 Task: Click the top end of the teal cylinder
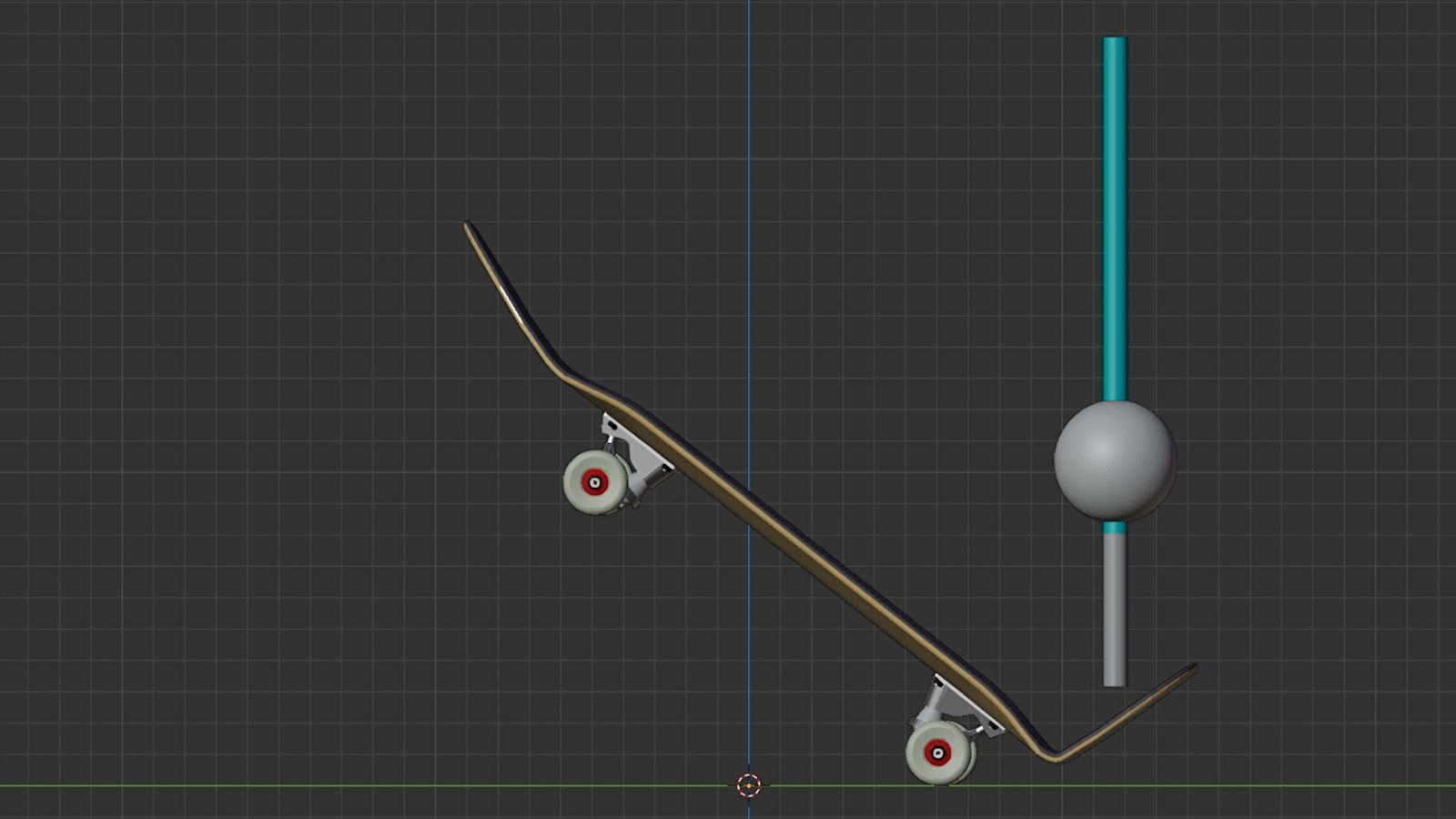click(1115, 42)
